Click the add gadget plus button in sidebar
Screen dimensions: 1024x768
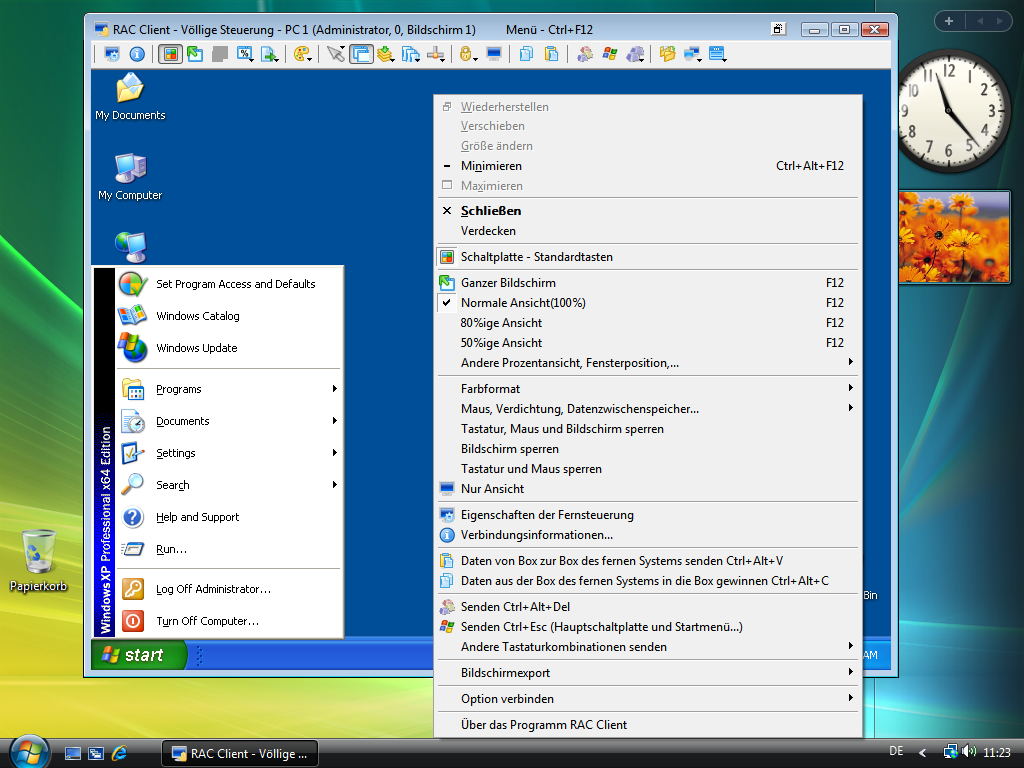(949, 21)
